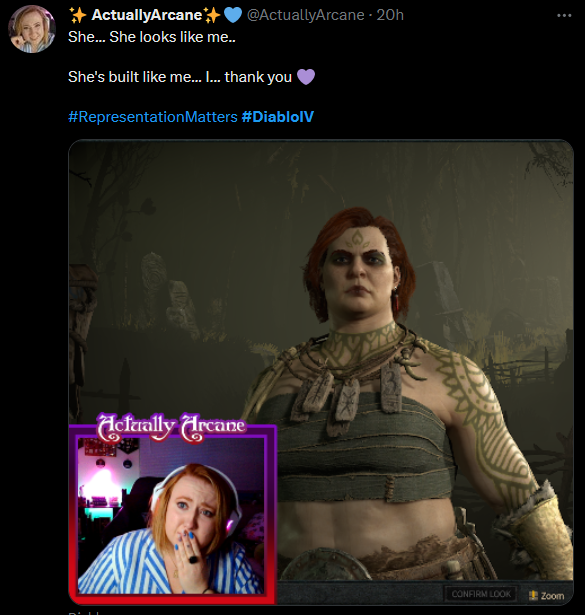
Task: Open the @ActuallyArcane handle link
Action: point(305,15)
